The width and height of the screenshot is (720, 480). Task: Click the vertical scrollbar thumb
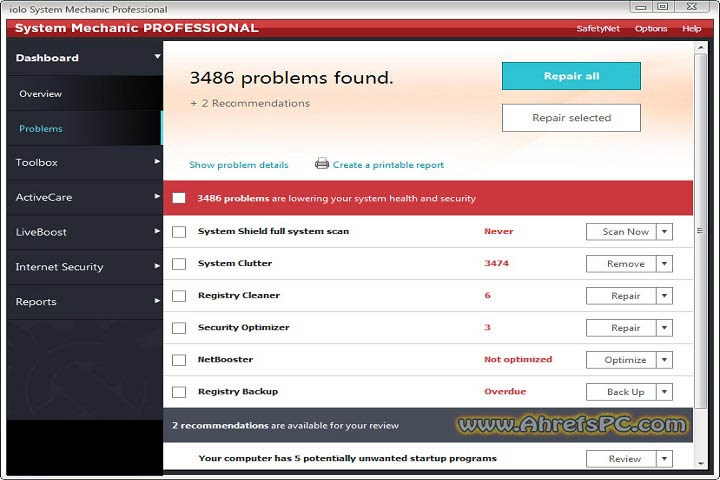pyautogui.click(x=700, y=231)
